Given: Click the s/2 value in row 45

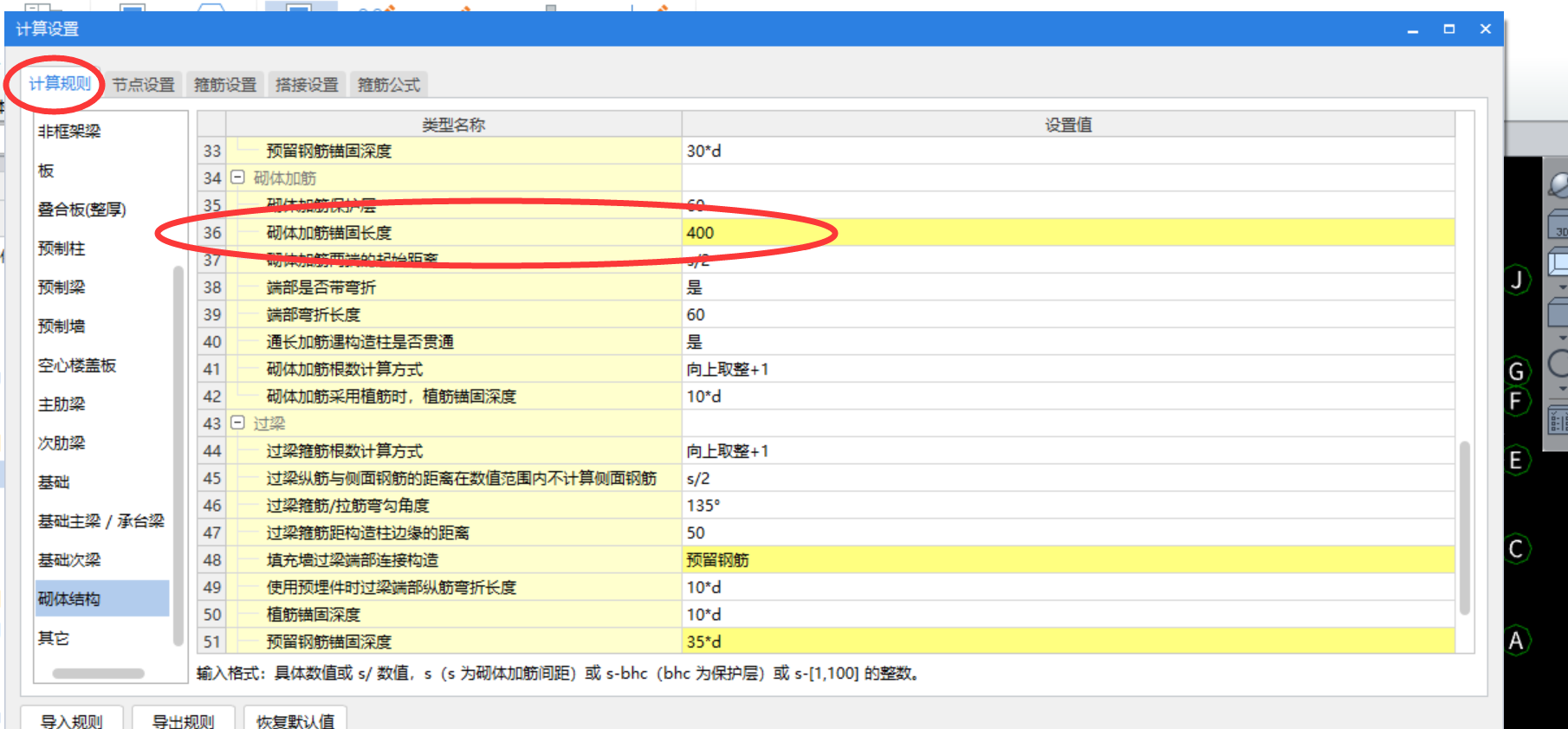Looking at the screenshot, I should click(1068, 478).
